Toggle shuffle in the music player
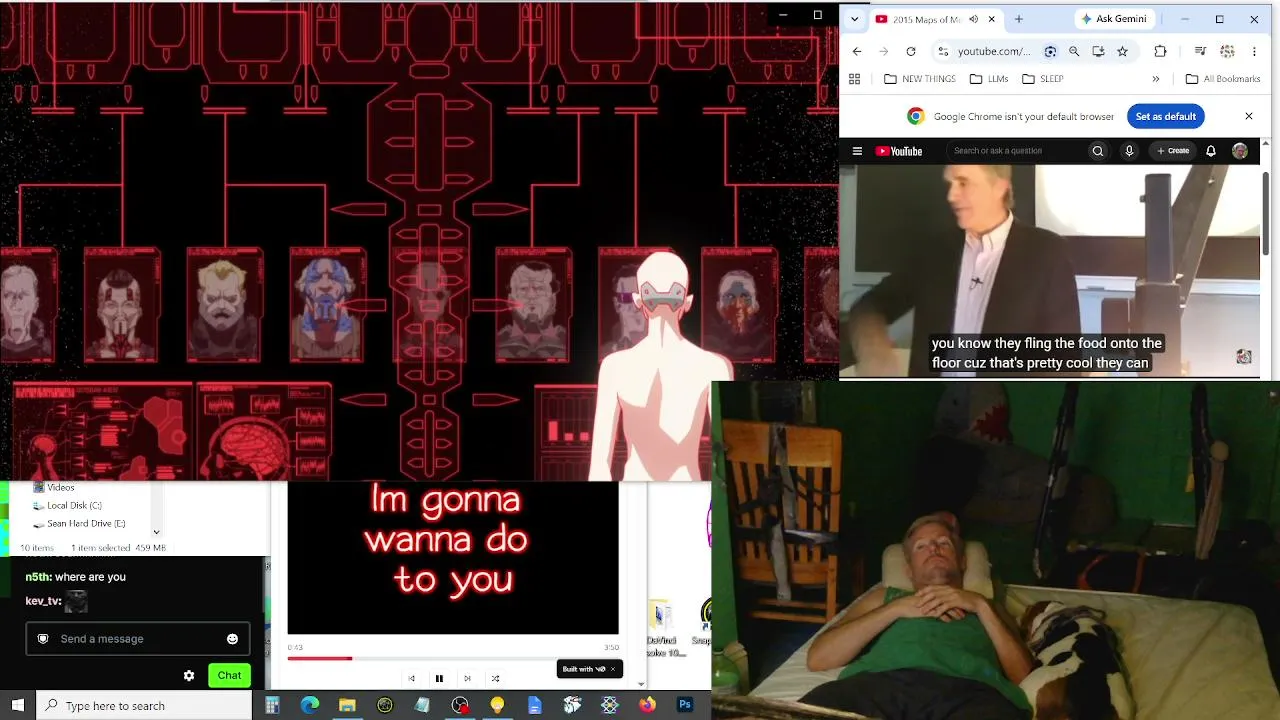 pos(495,679)
